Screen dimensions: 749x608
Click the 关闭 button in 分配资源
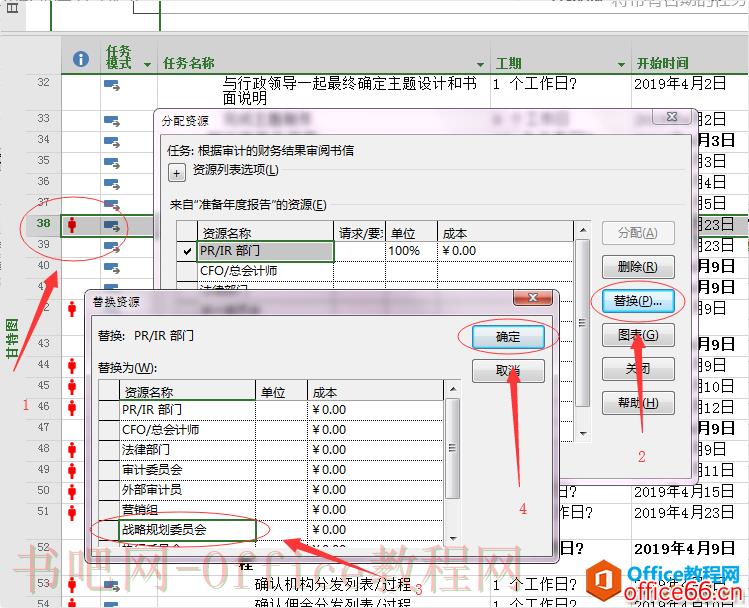coord(638,369)
